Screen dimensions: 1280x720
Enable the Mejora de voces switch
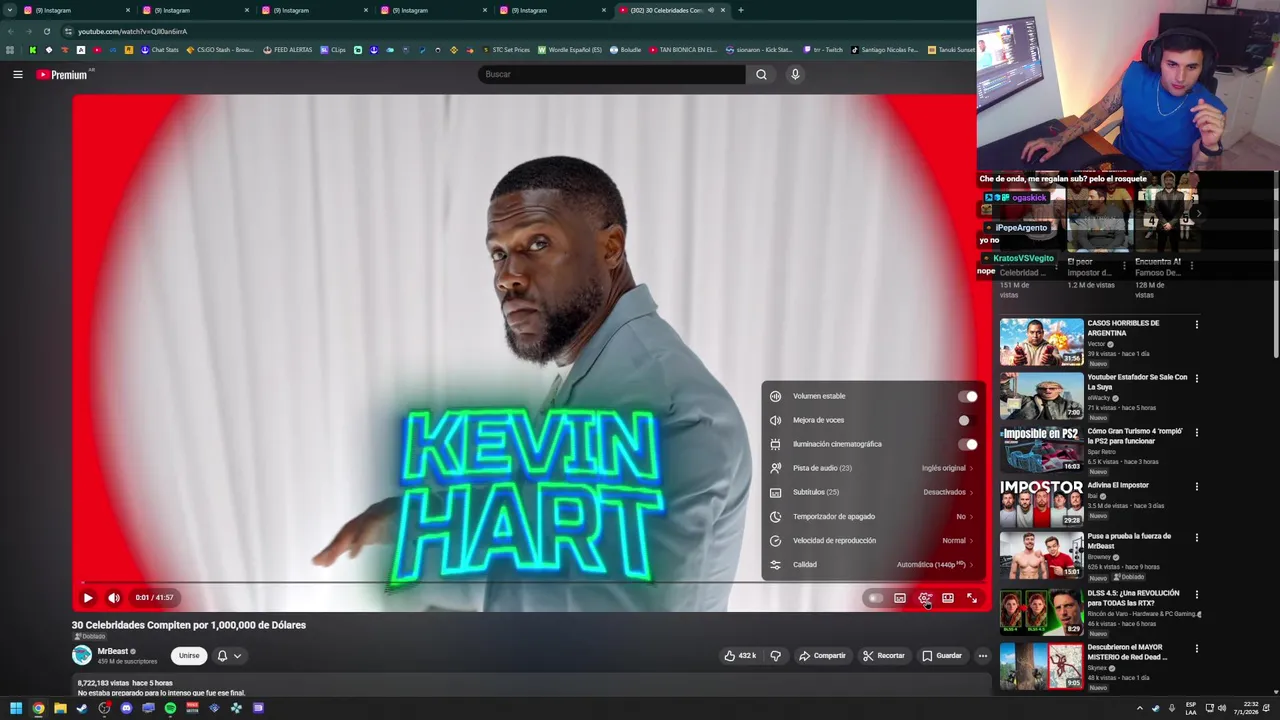click(967, 420)
